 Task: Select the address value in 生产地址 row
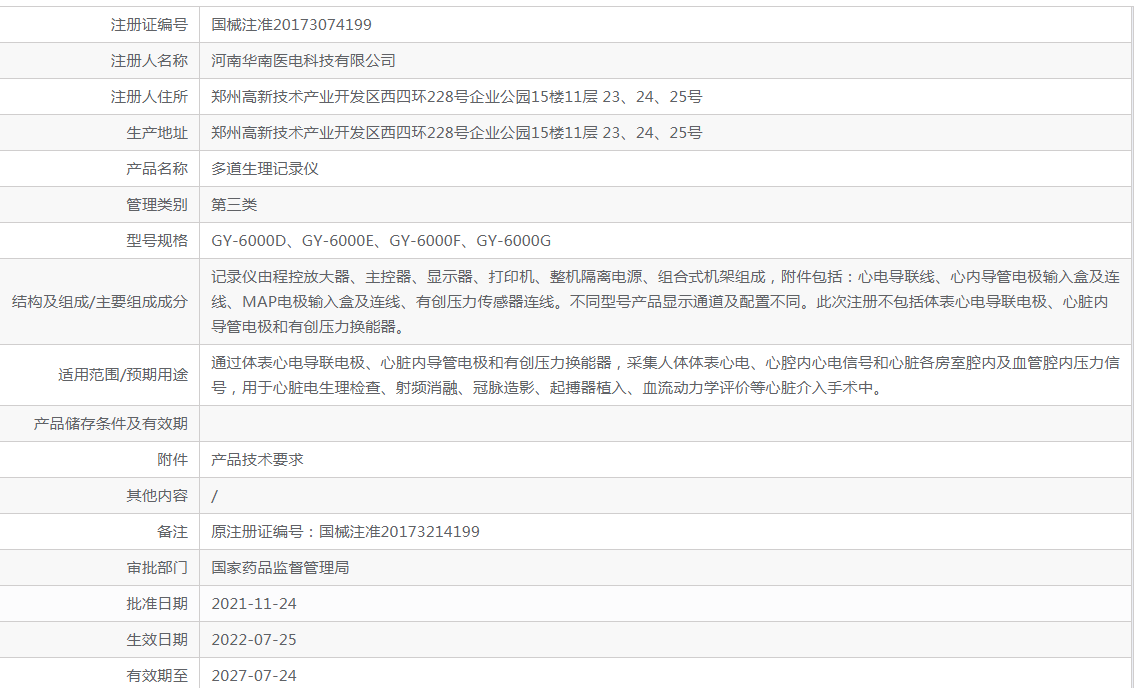[457, 133]
